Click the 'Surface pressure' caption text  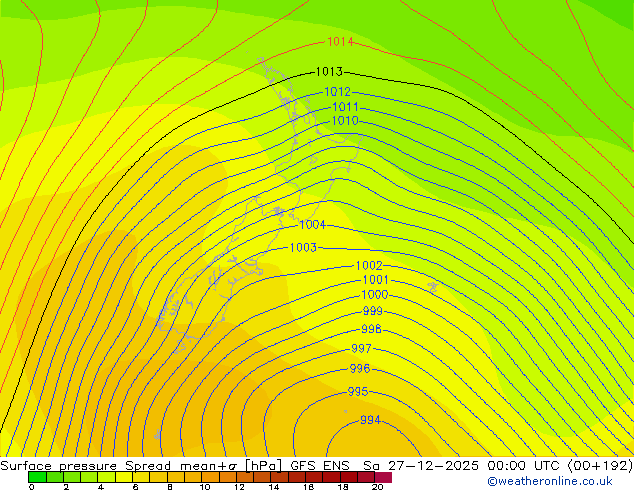pos(59,466)
